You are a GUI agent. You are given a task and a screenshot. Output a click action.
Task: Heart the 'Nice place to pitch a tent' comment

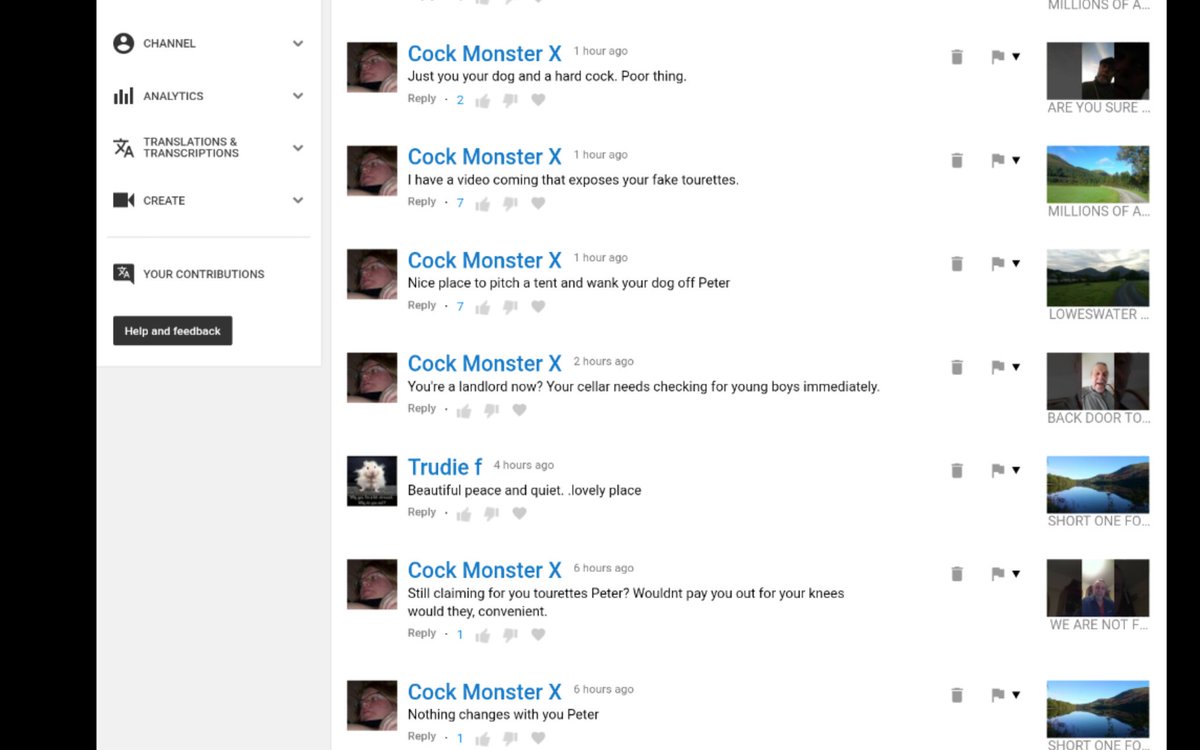(x=538, y=307)
